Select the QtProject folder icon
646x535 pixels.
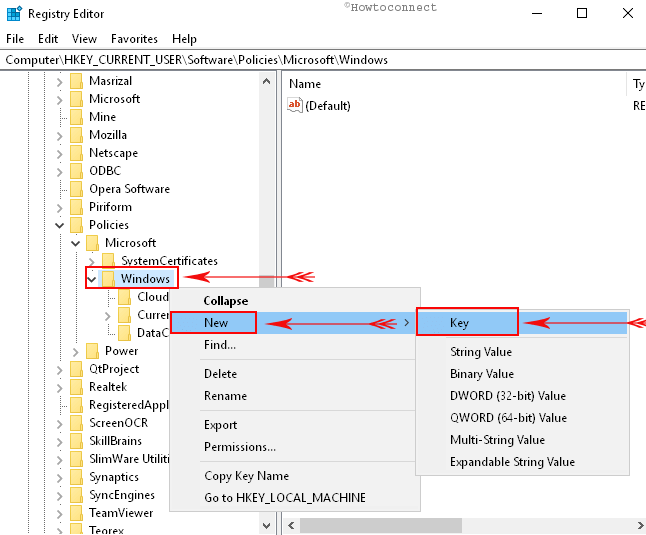click(77, 369)
